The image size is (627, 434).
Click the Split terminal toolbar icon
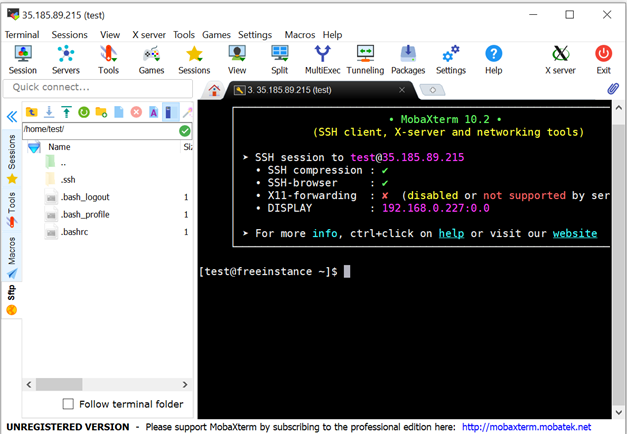tap(280, 60)
